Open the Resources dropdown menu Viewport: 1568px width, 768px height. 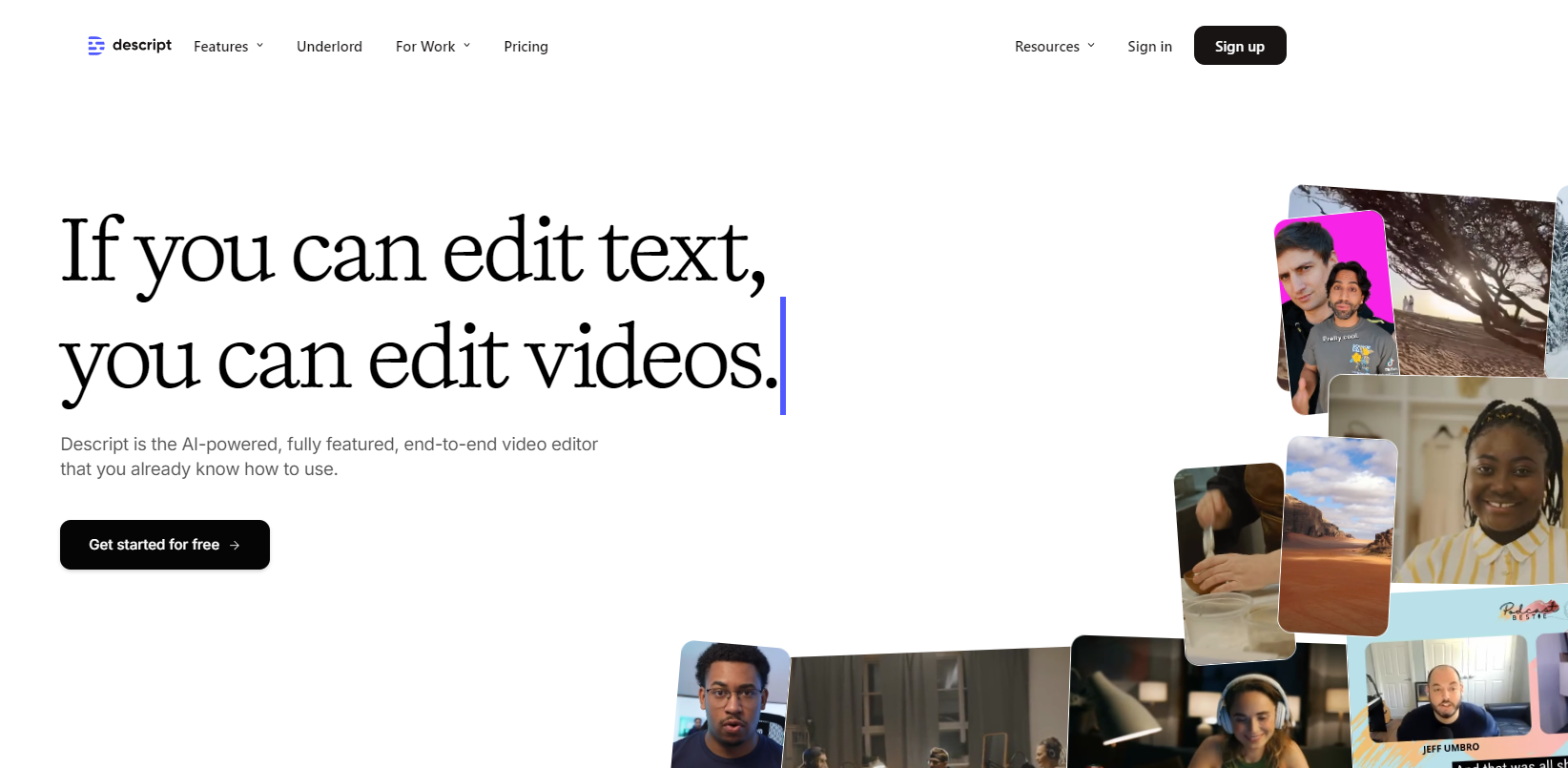tap(1054, 46)
